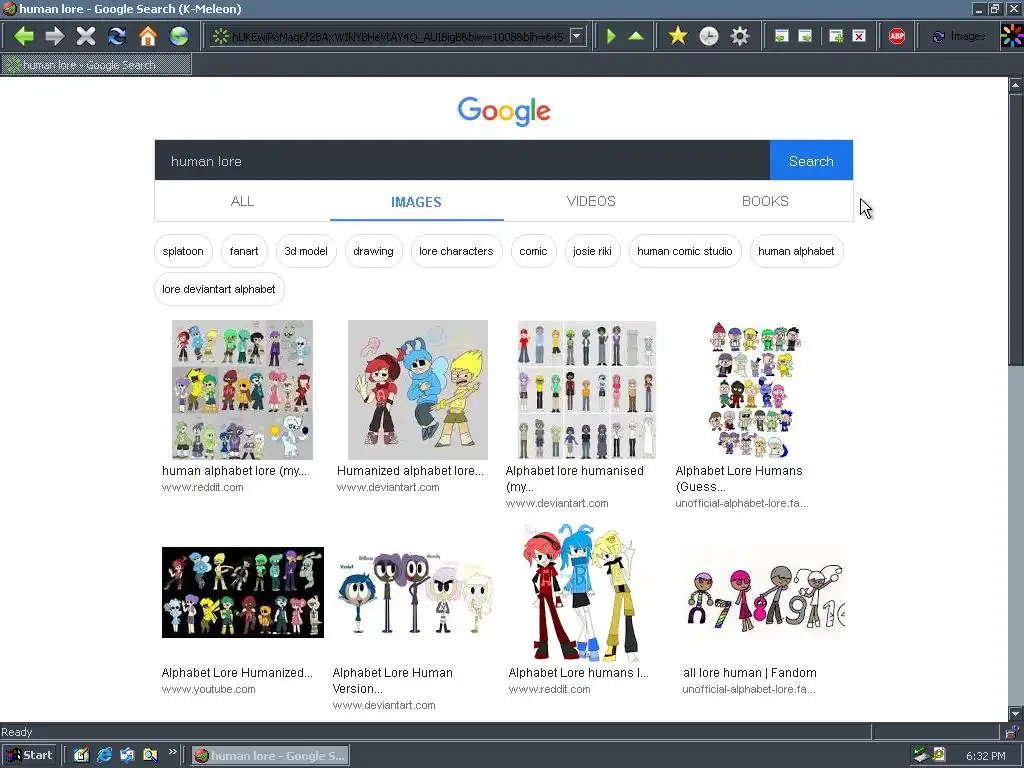Launch Internet Explorer from quick launch
The height and width of the screenshot is (768, 1024).
104,756
